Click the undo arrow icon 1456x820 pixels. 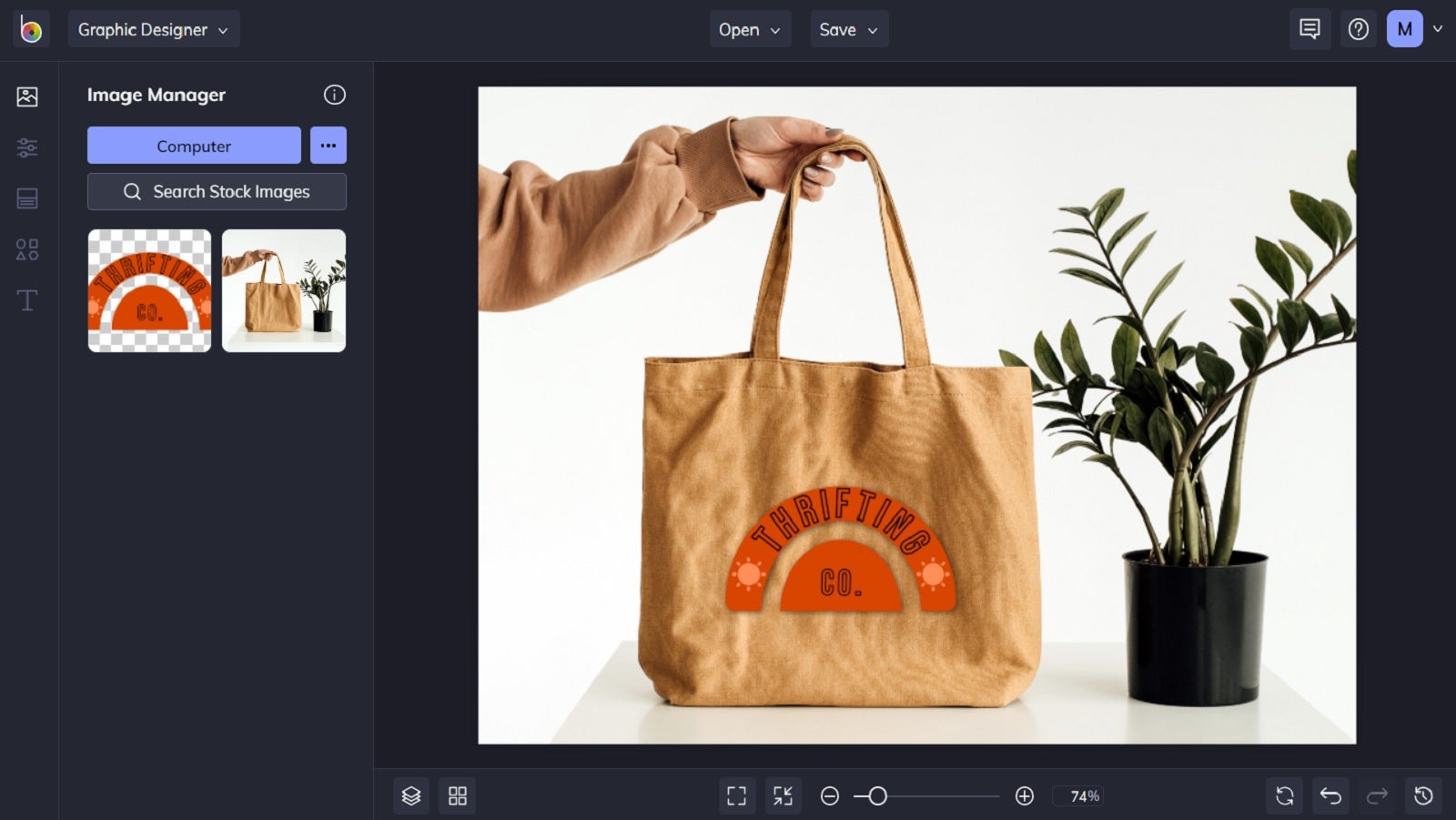click(1331, 795)
